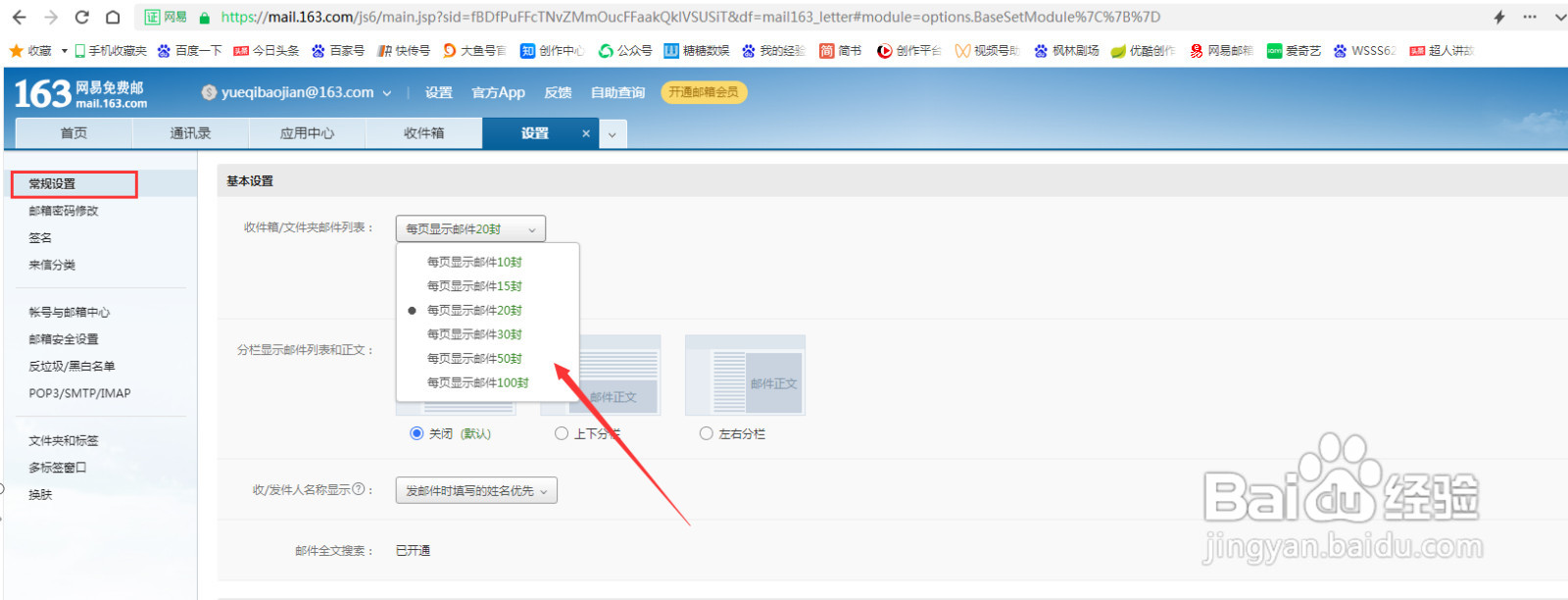The width and height of the screenshot is (1568, 600).
Task: Switch to the 通讯录 tab
Action: coord(190,133)
